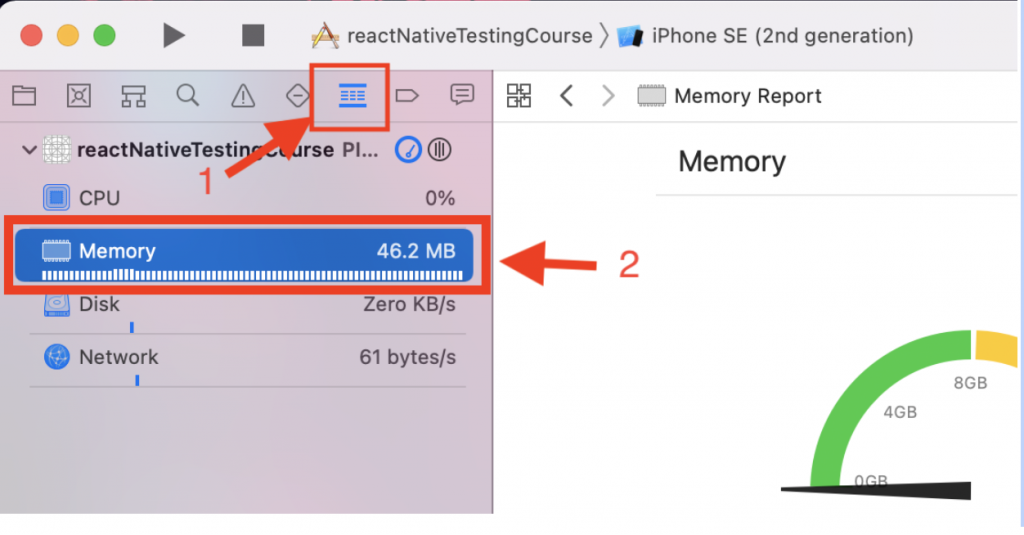Open the Test navigator diamond icon
Viewport: 1024px width, 535px height.
(297, 96)
